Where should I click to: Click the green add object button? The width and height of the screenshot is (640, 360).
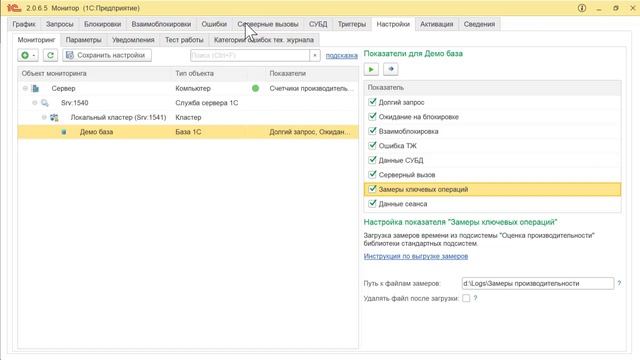tap(28, 55)
